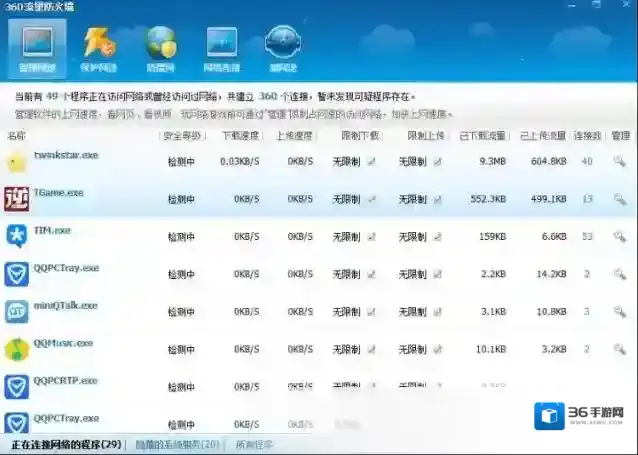The height and width of the screenshot is (455, 638).
Task: Switch to the 网络连接 tab
Action: tap(222, 50)
